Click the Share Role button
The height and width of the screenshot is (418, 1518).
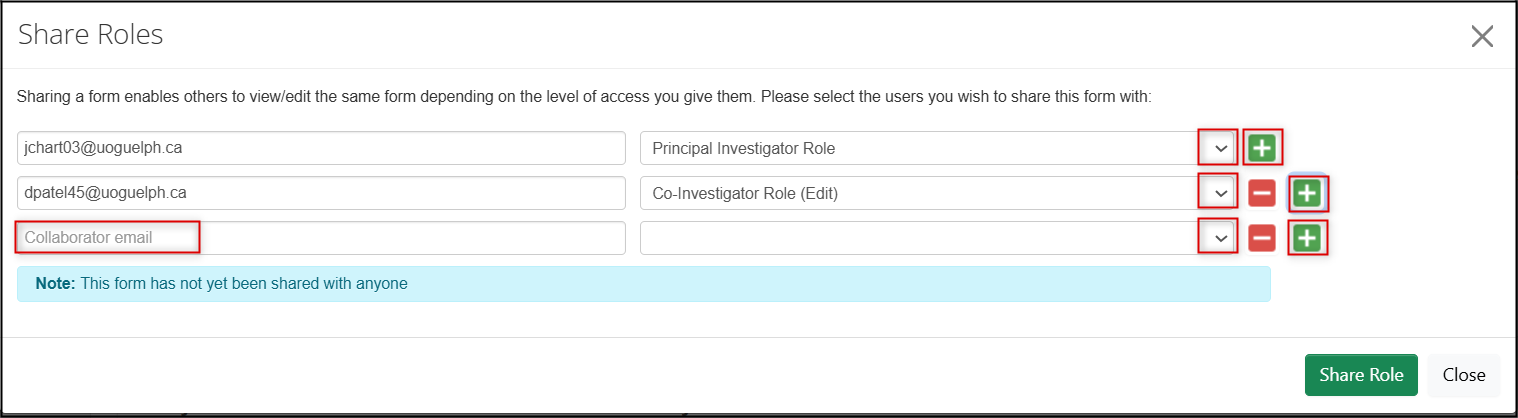pos(1361,375)
